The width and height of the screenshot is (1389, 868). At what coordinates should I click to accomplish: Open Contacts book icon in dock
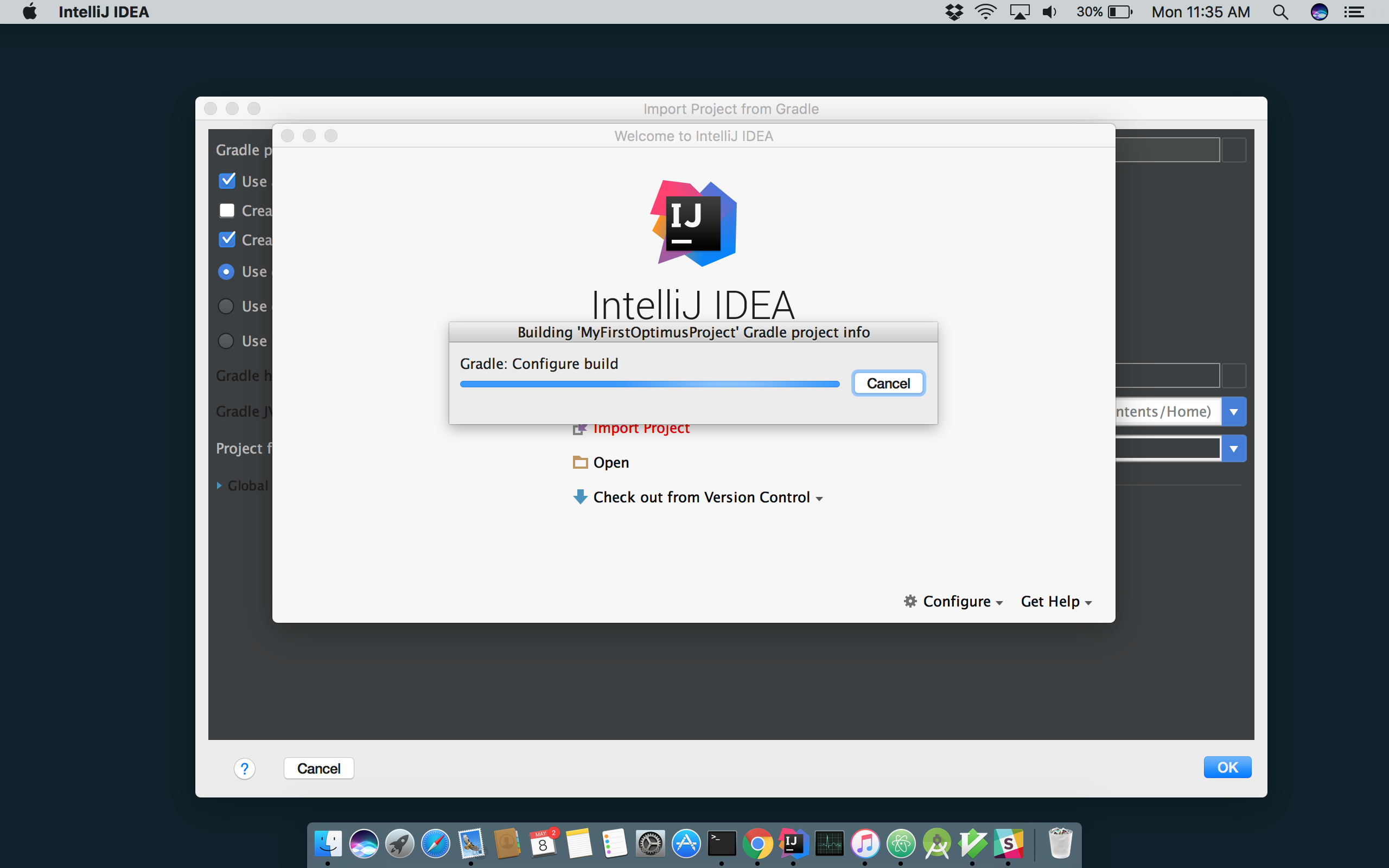[x=507, y=843]
